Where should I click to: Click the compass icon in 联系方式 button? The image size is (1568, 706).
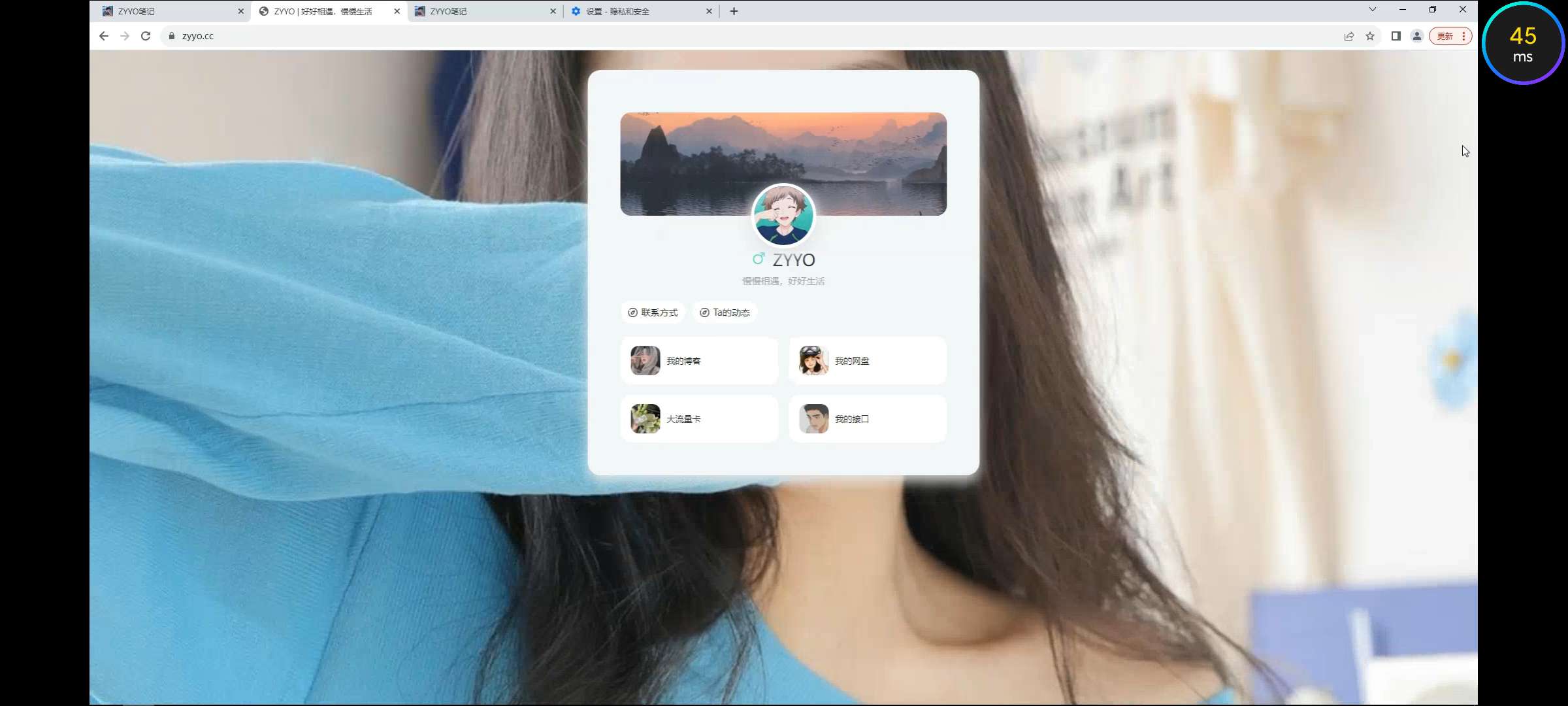632,312
